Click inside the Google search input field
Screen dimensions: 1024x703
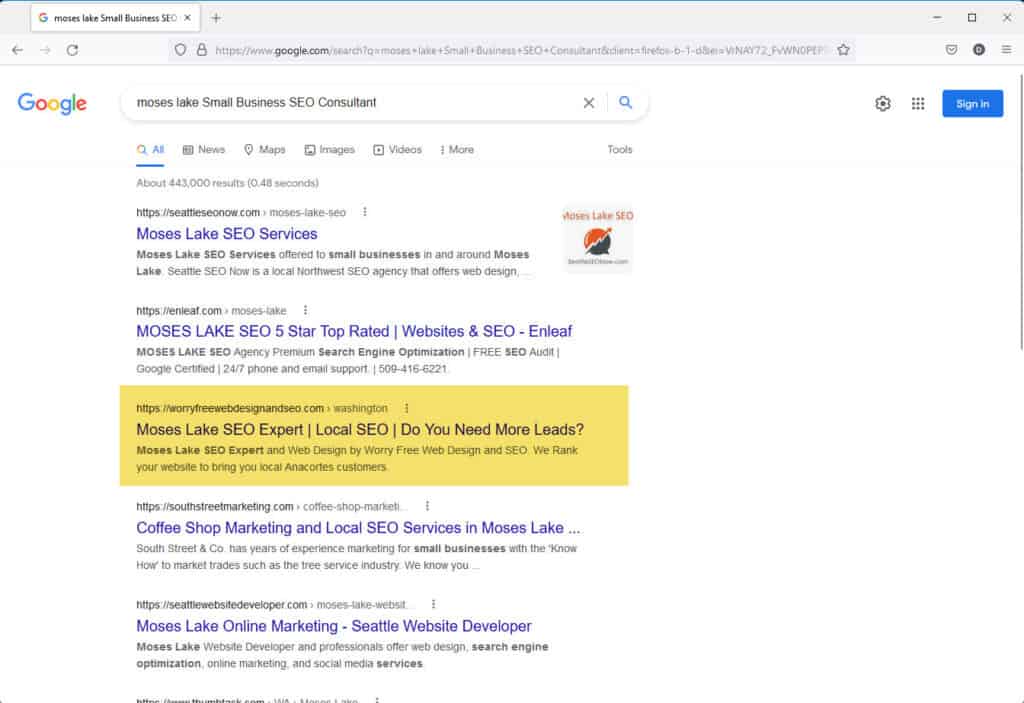click(x=353, y=103)
